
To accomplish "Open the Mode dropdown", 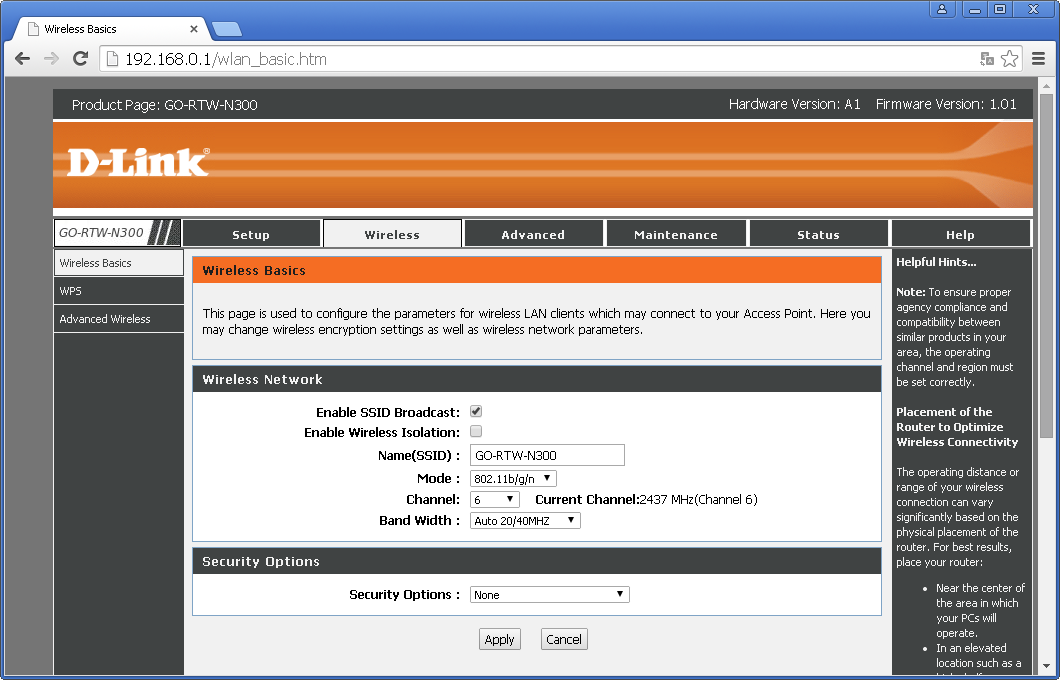I will click(513, 479).
